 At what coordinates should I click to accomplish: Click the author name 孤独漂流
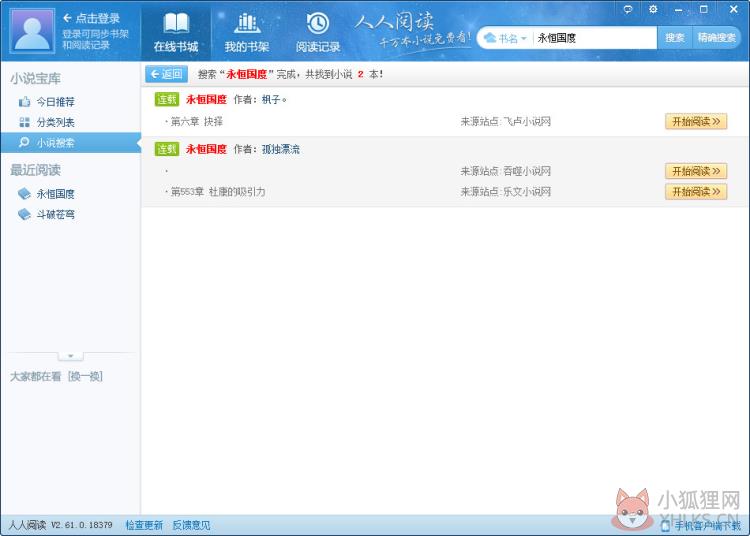tap(281, 149)
